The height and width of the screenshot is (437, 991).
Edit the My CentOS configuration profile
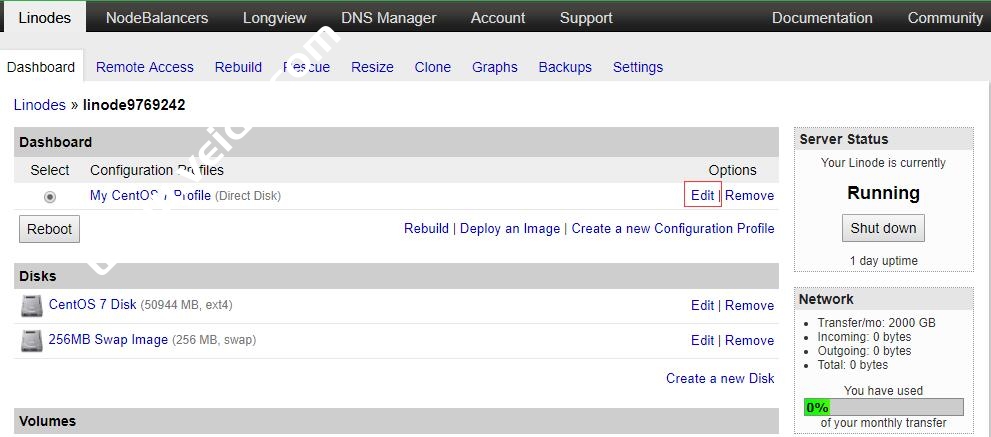click(x=702, y=195)
